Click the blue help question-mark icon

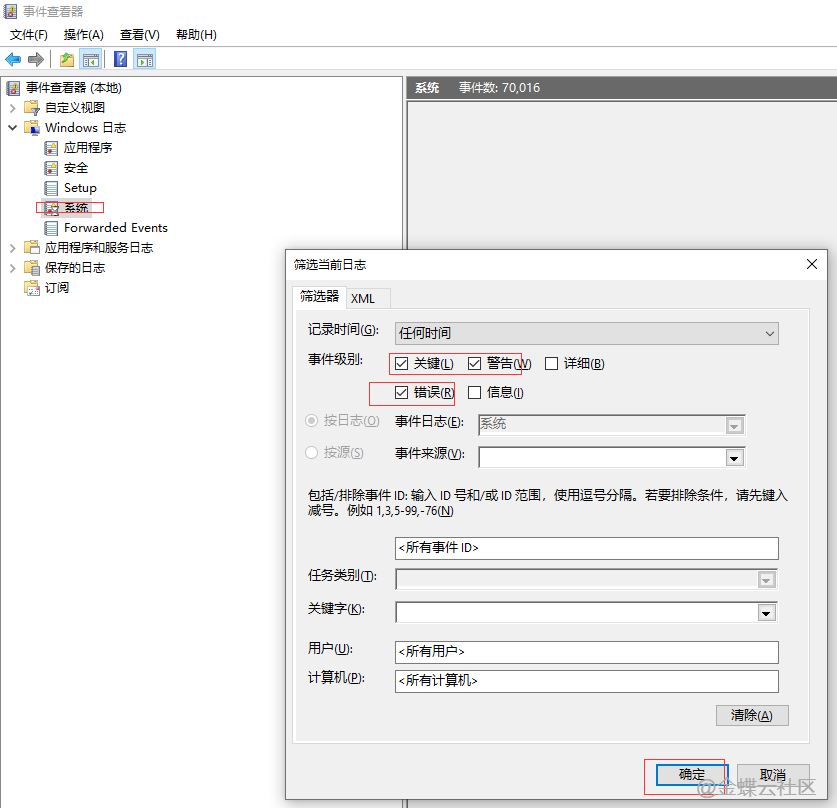[120, 59]
